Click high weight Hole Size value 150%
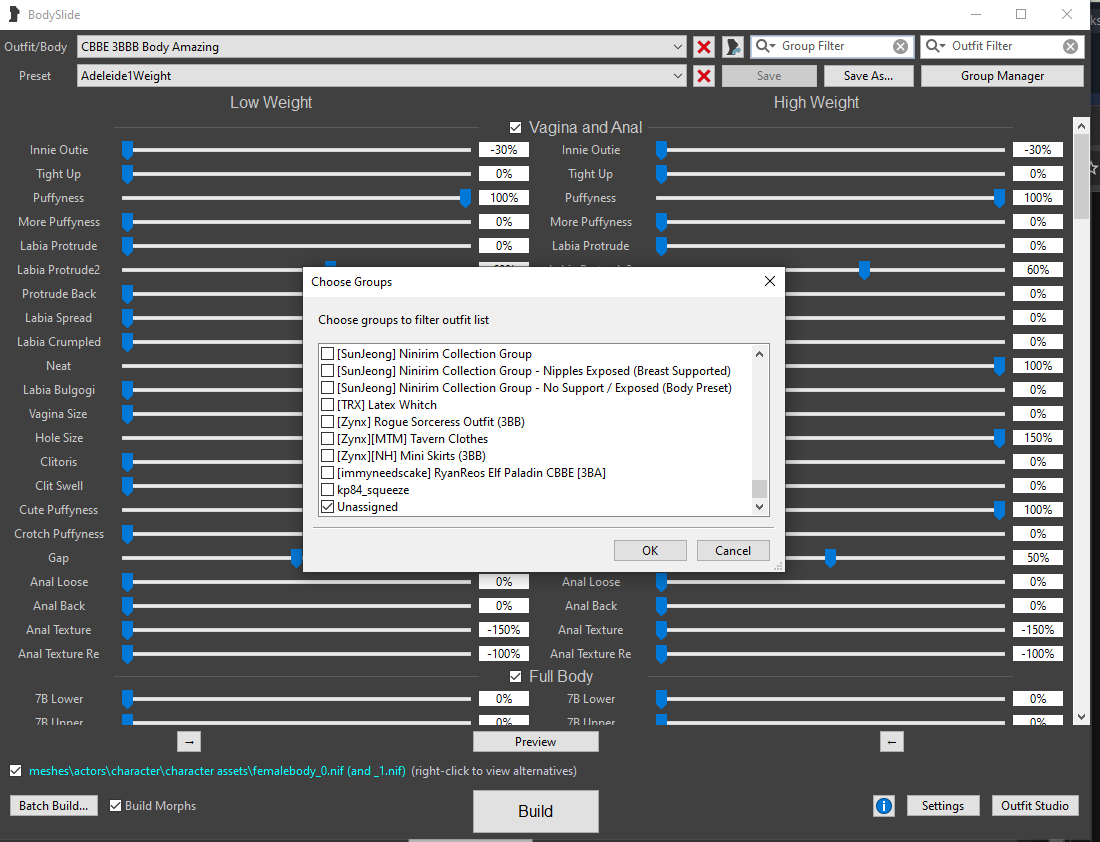This screenshot has height=842, width=1100. coord(1038,438)
